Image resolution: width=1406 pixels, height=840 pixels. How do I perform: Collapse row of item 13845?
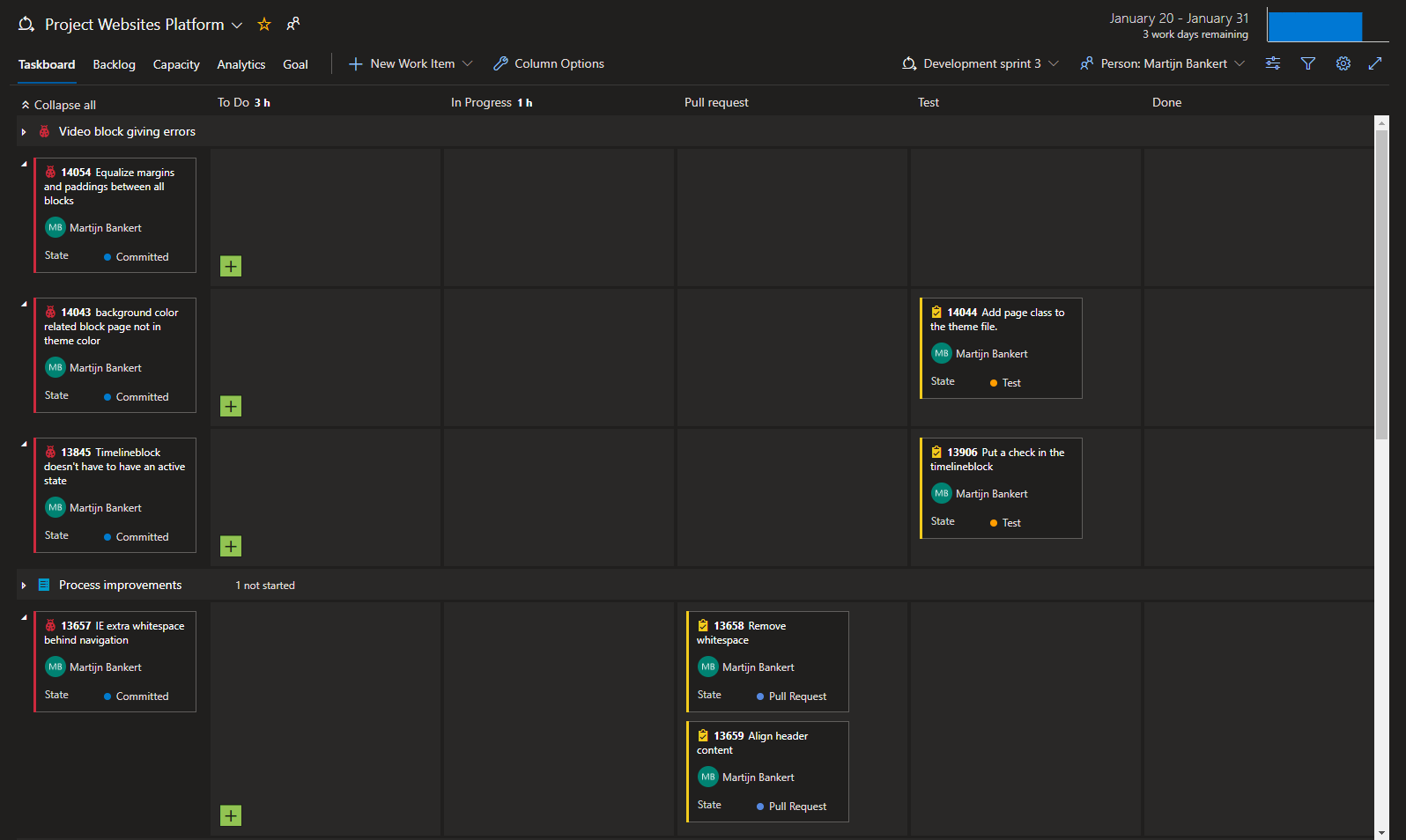tap(25, 444)
